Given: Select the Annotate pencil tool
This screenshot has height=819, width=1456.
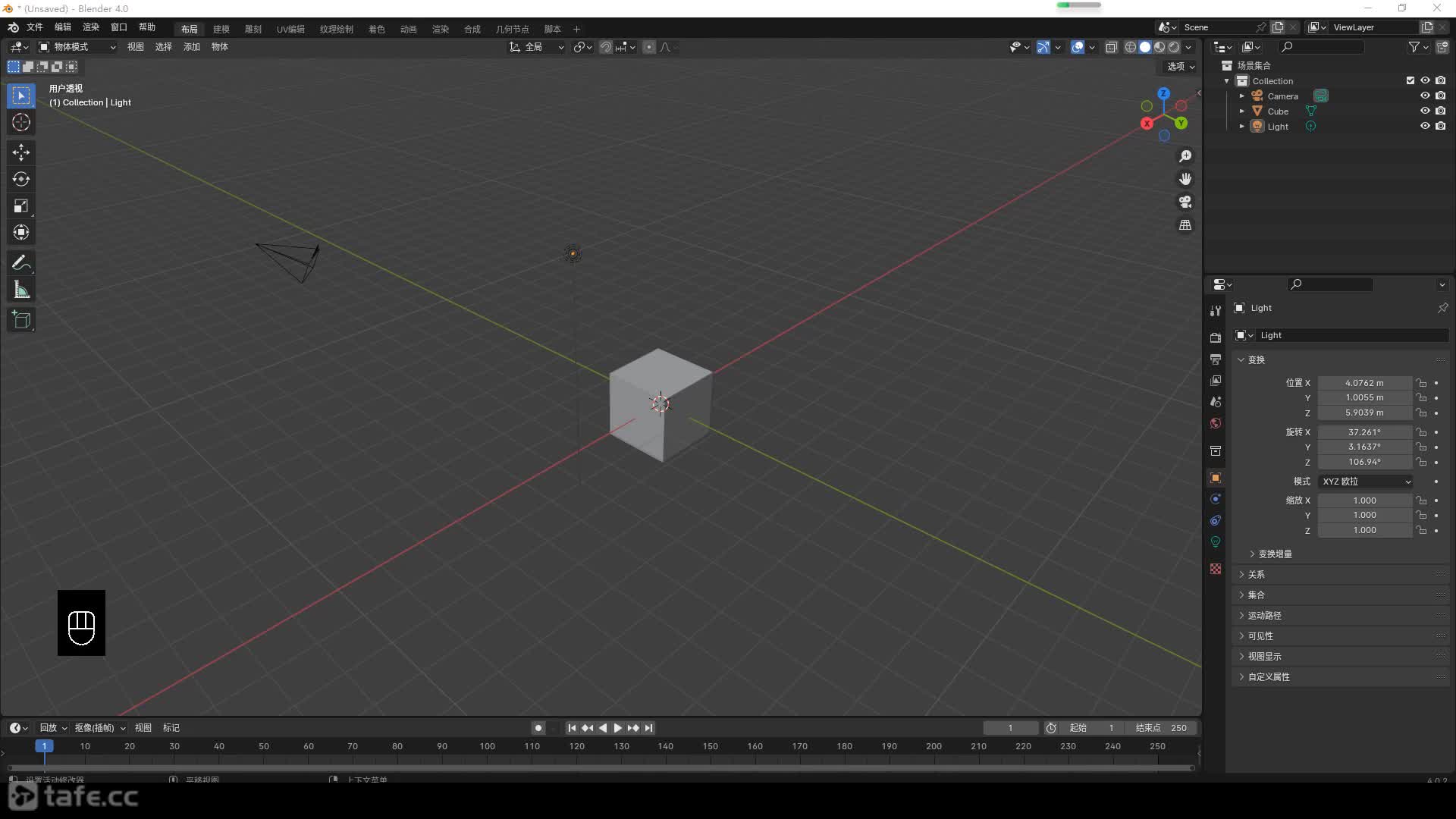Looking at the screenshot, I should [21, 263].
